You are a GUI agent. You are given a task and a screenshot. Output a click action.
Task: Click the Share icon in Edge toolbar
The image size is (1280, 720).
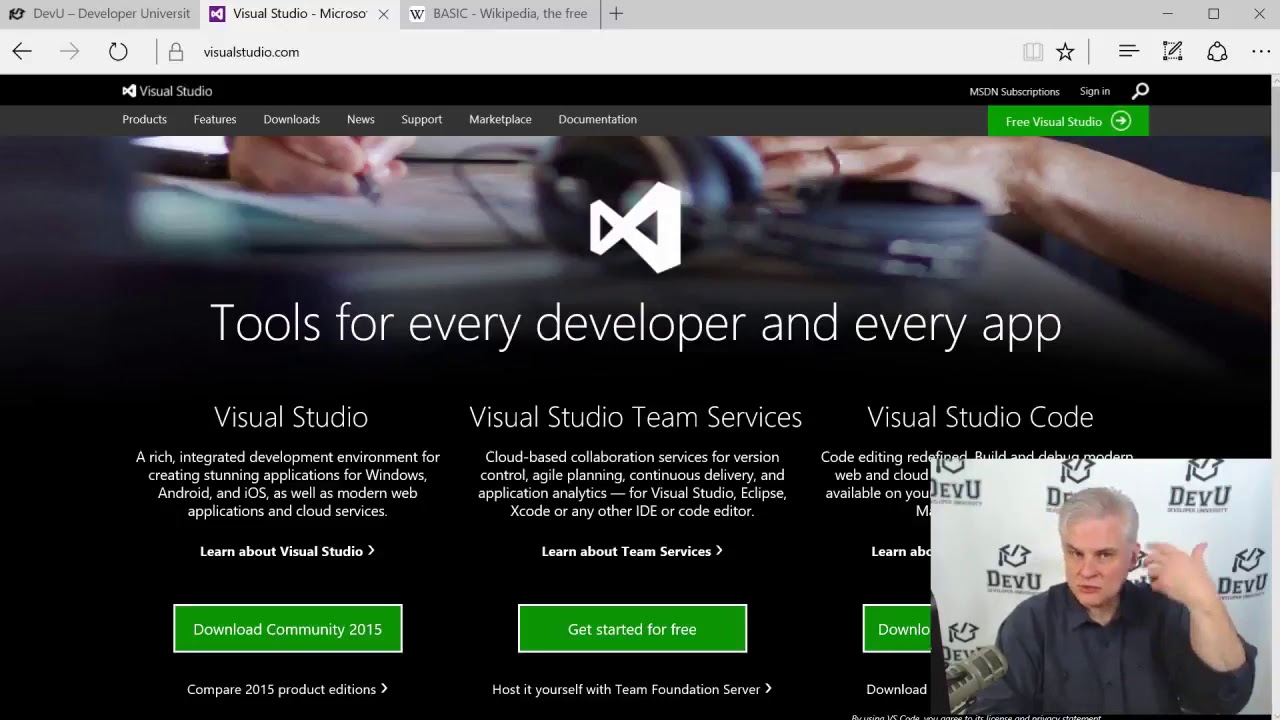(x=1217, y=52)
